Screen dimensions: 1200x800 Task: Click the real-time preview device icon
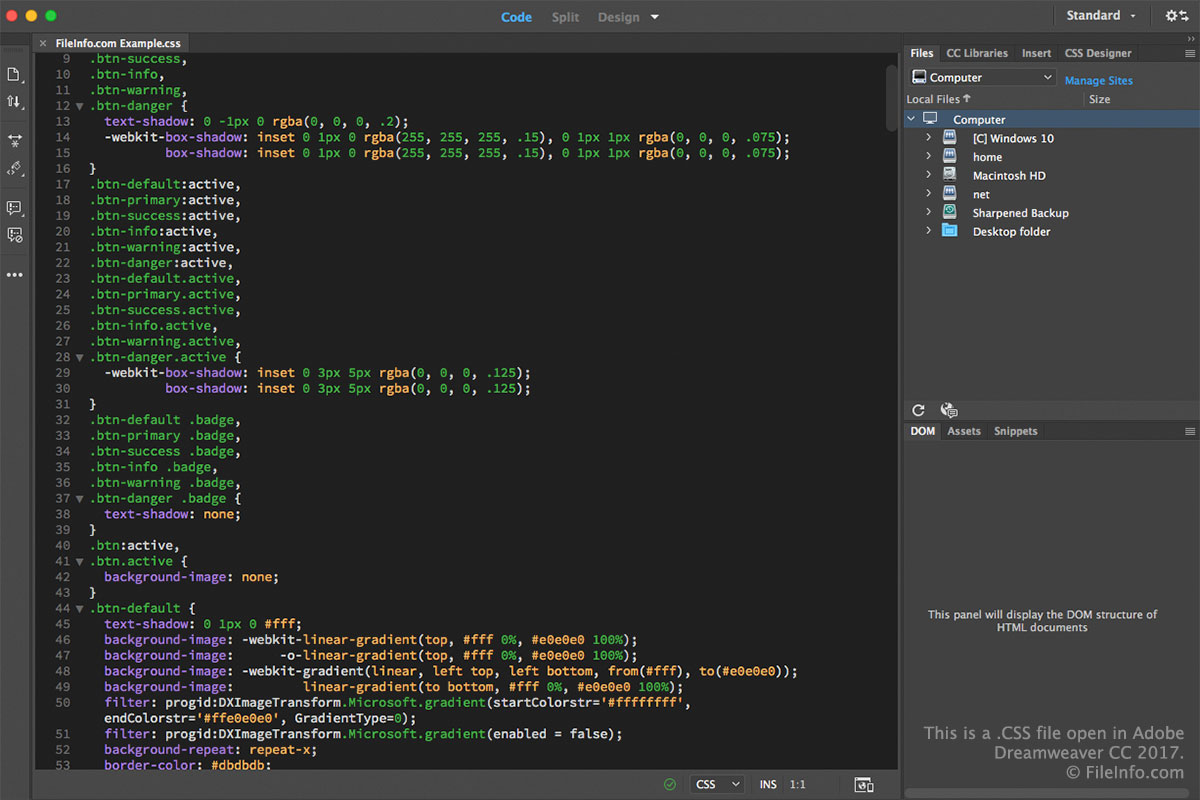click(864, 785)
